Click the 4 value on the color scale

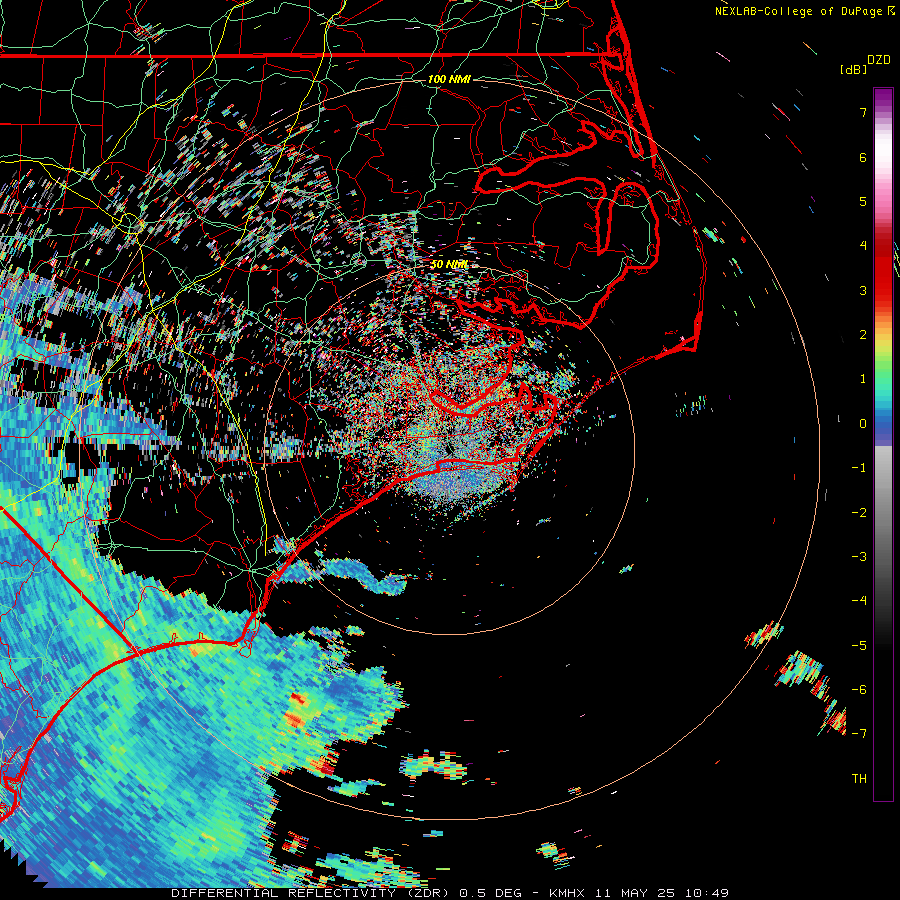(x=863, y=246)
